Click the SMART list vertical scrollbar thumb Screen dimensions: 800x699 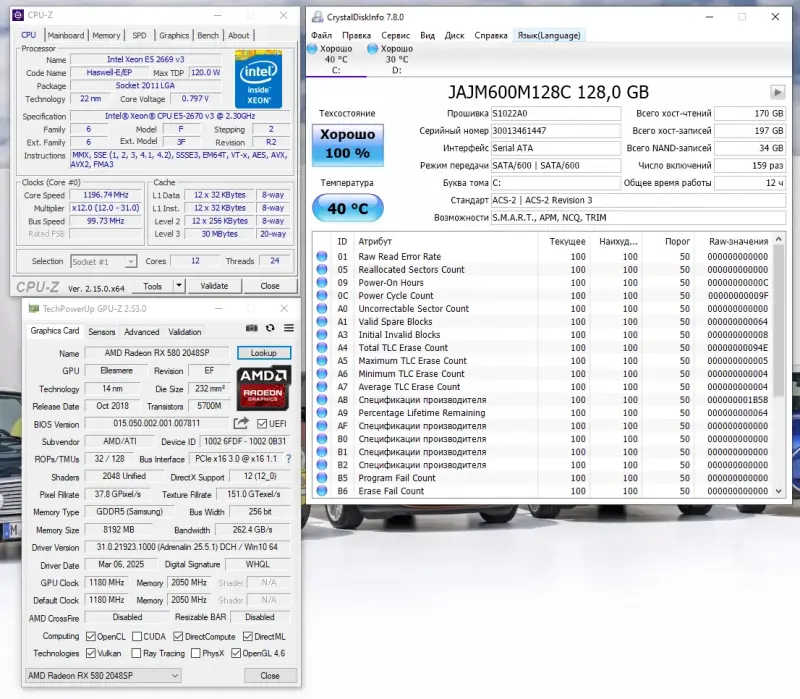pos(779,320)
